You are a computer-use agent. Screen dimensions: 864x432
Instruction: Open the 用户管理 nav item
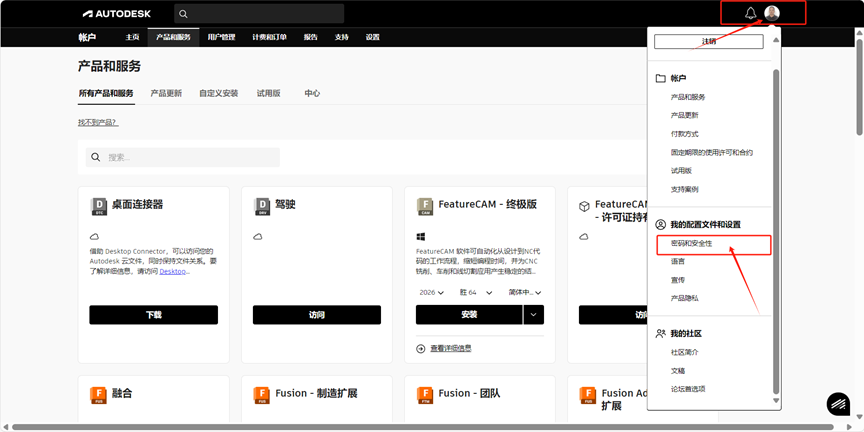coord(222,37)
